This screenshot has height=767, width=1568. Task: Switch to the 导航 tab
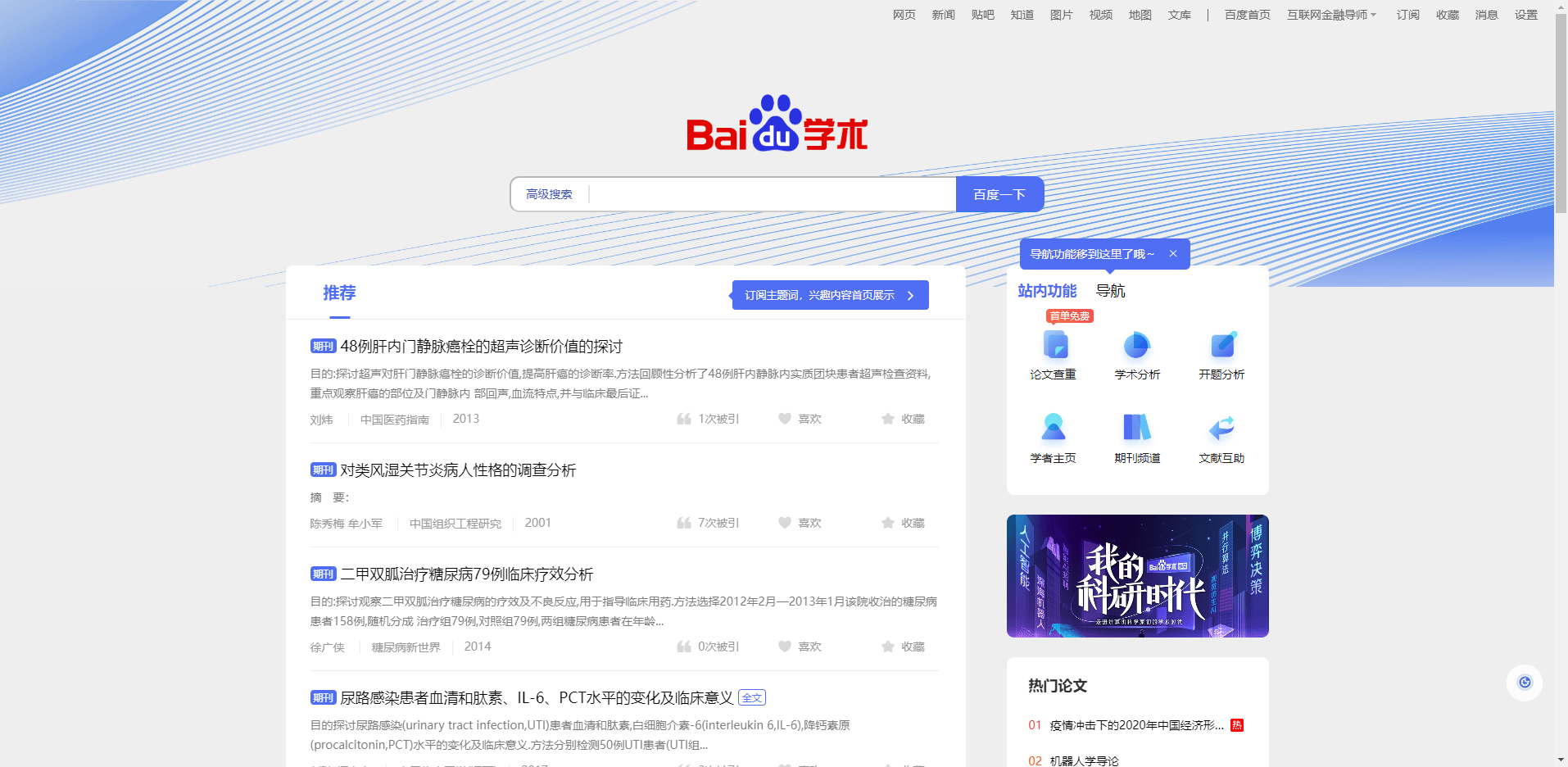1110,291
